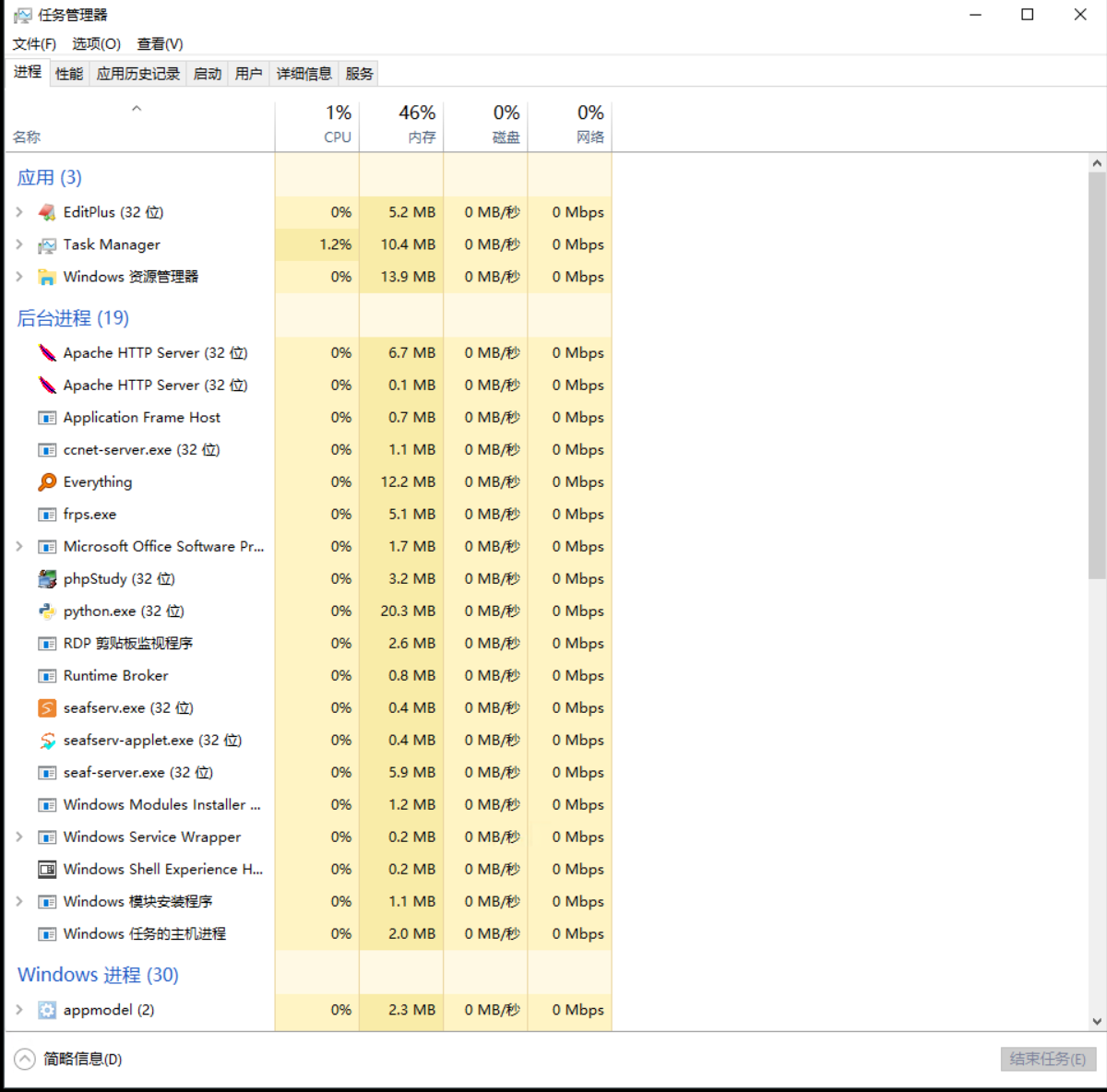Click the scrollbar down arrow

tap(1097, 1021)
